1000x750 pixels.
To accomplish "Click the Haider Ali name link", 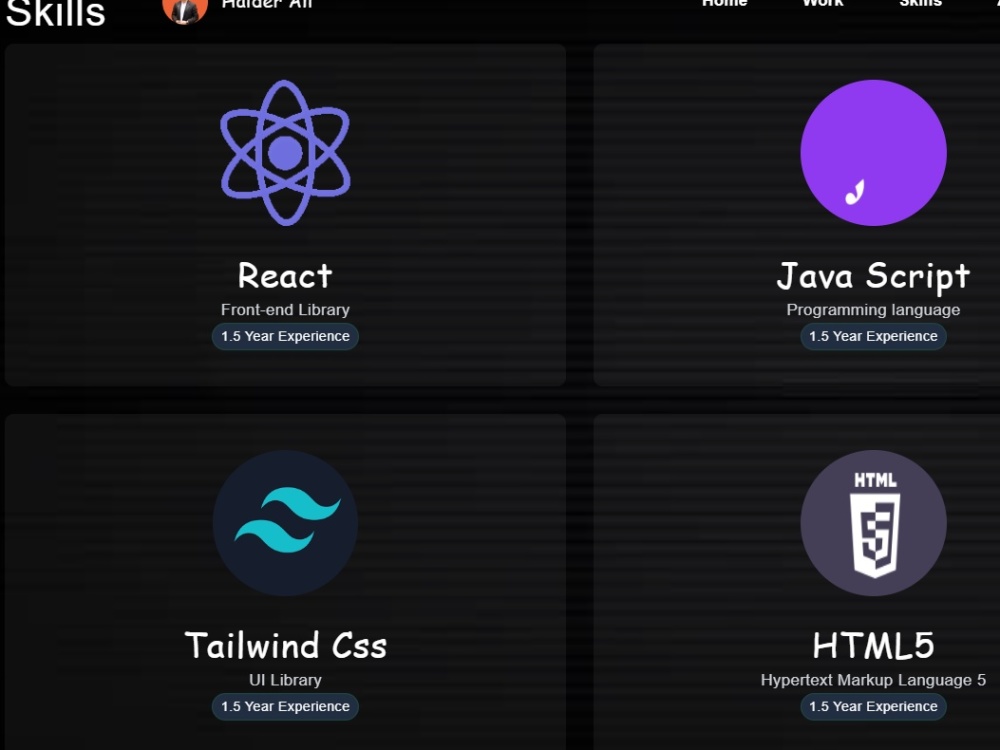I will [x=267, y=5].
